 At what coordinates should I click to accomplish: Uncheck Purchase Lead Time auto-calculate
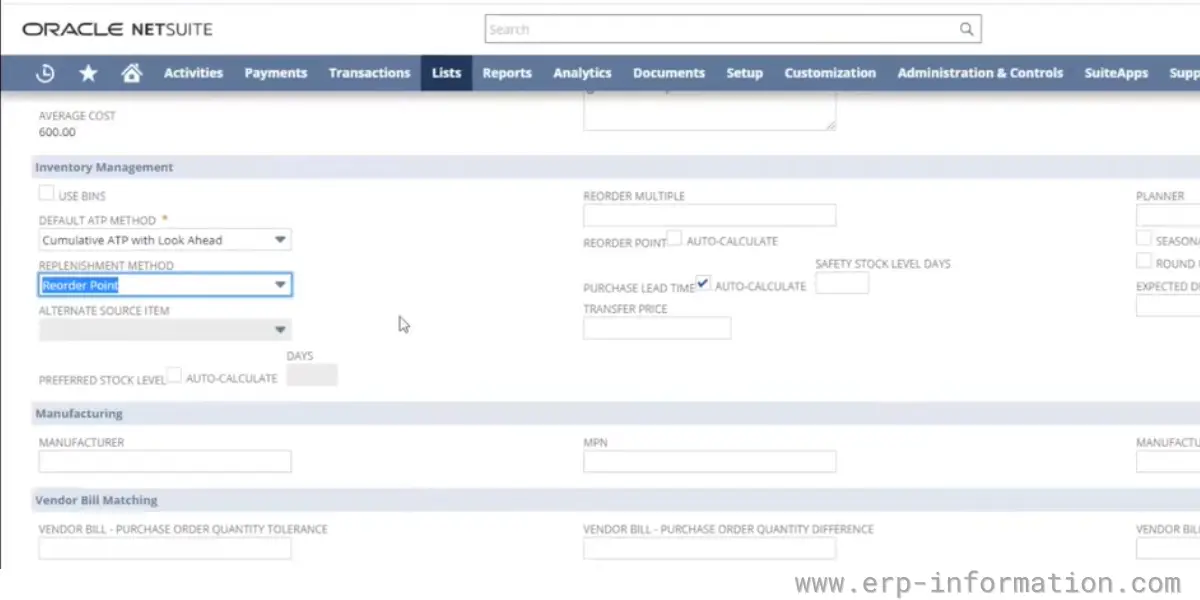point(704,284)
